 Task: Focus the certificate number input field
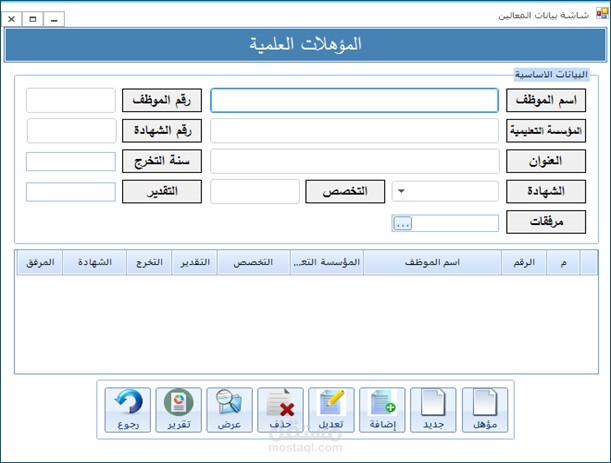click(x=72, y=131)
